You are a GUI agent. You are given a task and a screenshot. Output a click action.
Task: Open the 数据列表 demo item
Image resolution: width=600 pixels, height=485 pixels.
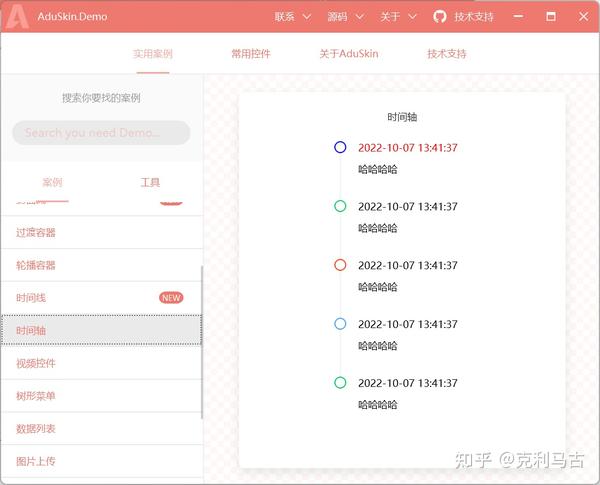click(x=102, y=429)
